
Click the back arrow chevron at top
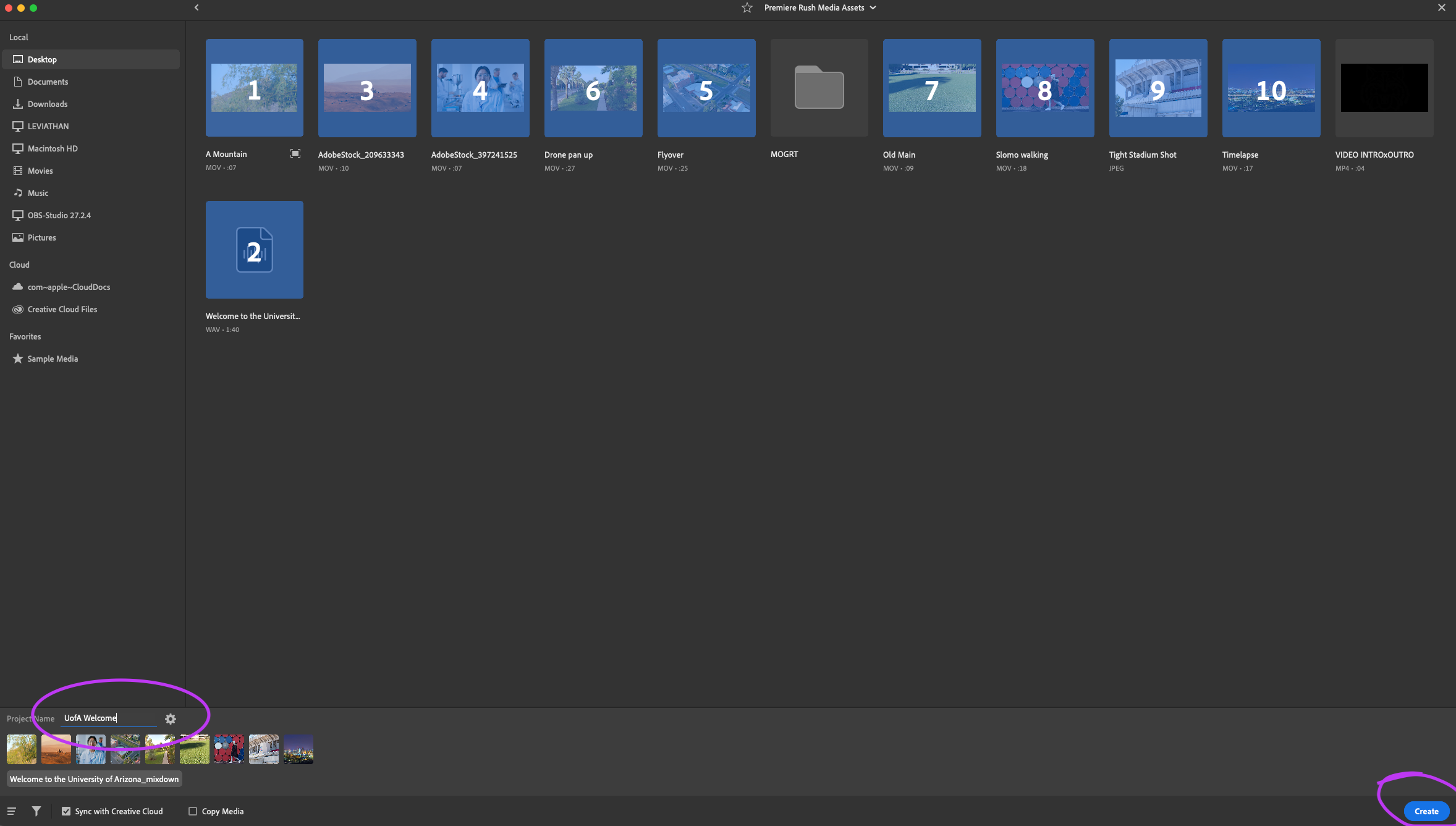[x=197, y=8]
